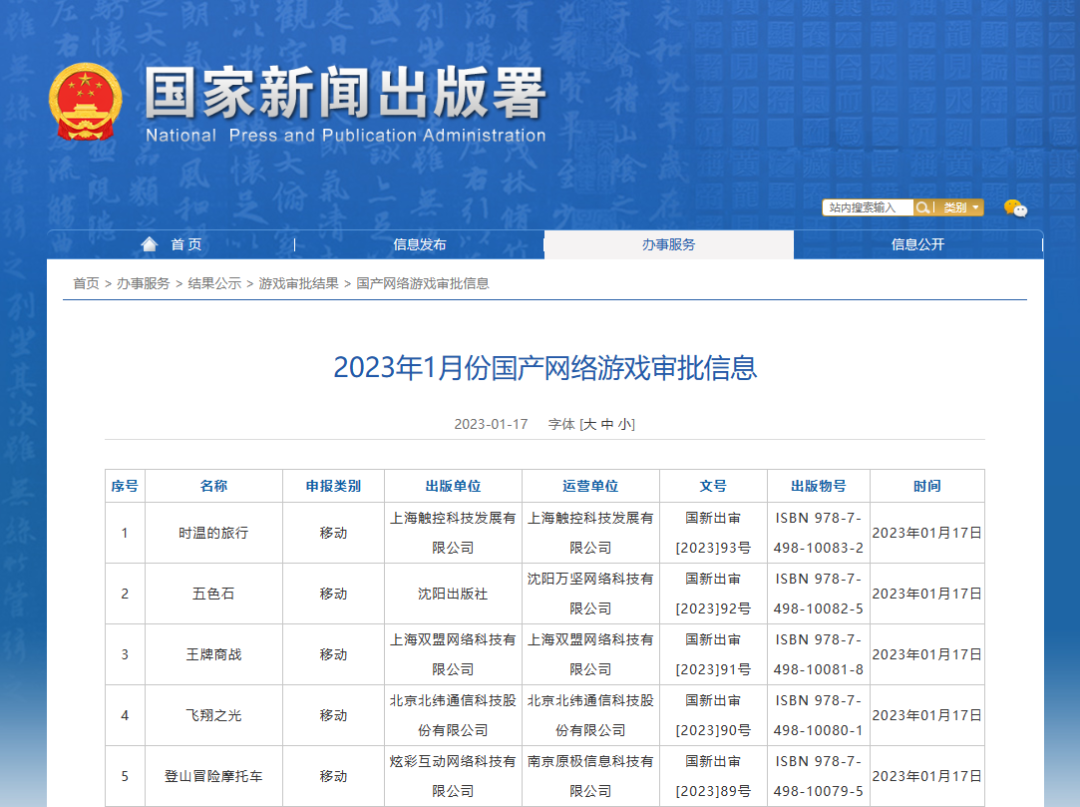
Task: Click the page title 2023年1月份国产网络游戏审批信息
Action: [546, 368]
